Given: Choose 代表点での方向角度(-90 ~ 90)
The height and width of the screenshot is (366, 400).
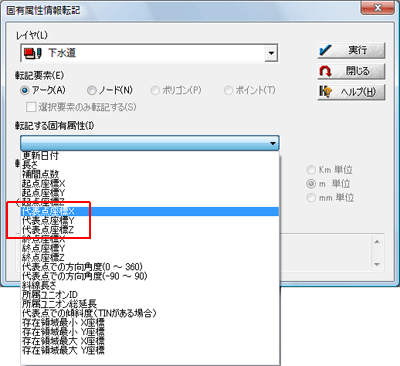Looking at the screenshot, I should click(x=150, y=276).
